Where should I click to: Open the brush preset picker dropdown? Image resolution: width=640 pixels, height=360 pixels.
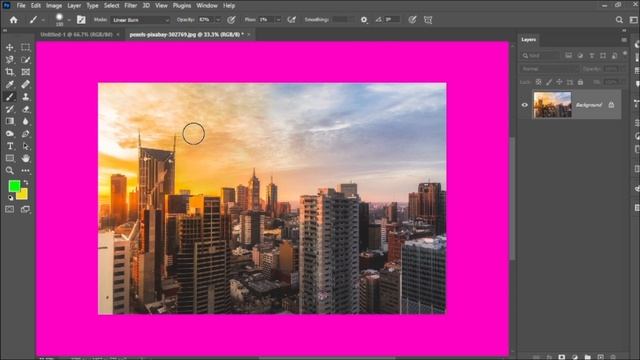[x=69, y=20]
